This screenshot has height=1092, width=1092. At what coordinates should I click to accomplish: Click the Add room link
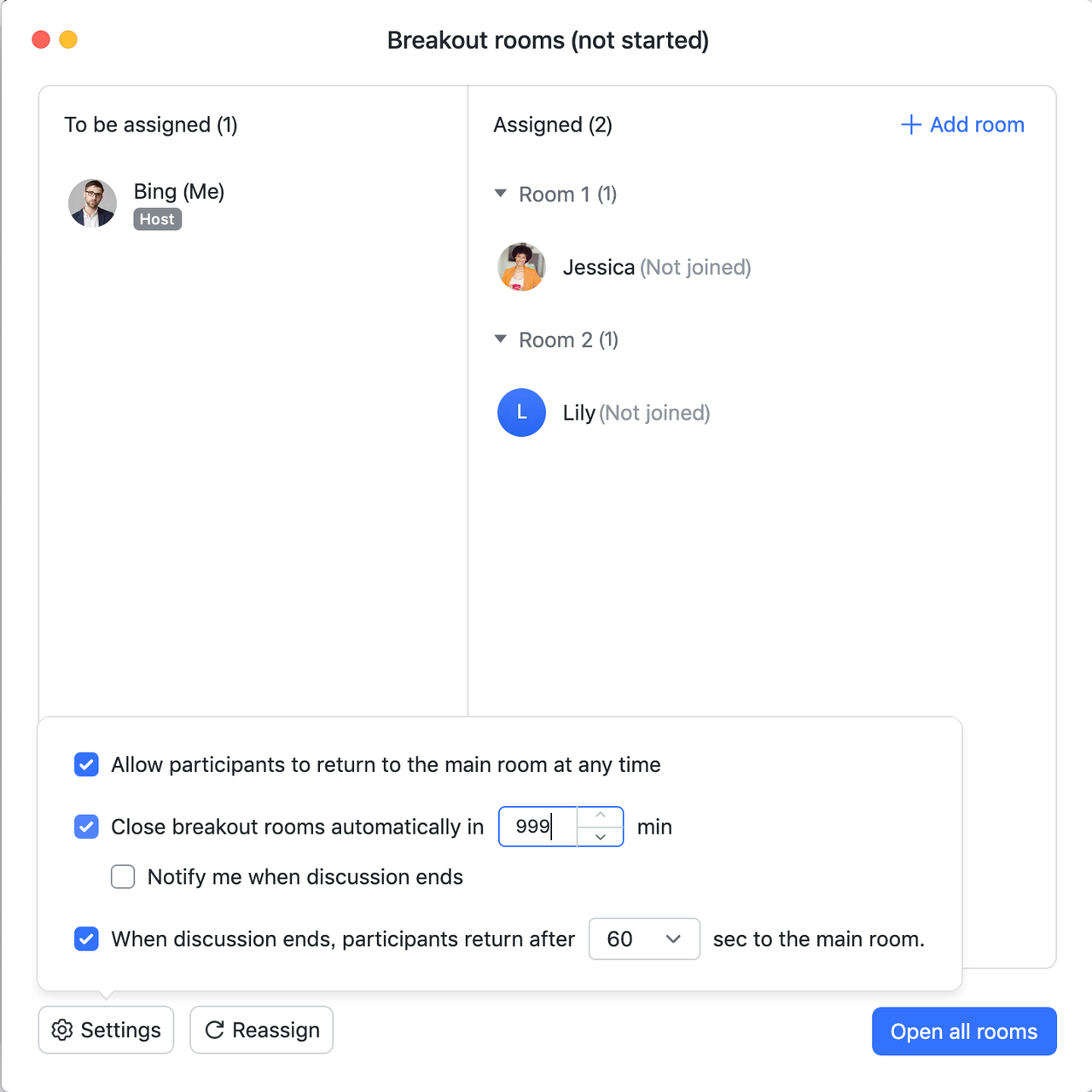point(976,125)
